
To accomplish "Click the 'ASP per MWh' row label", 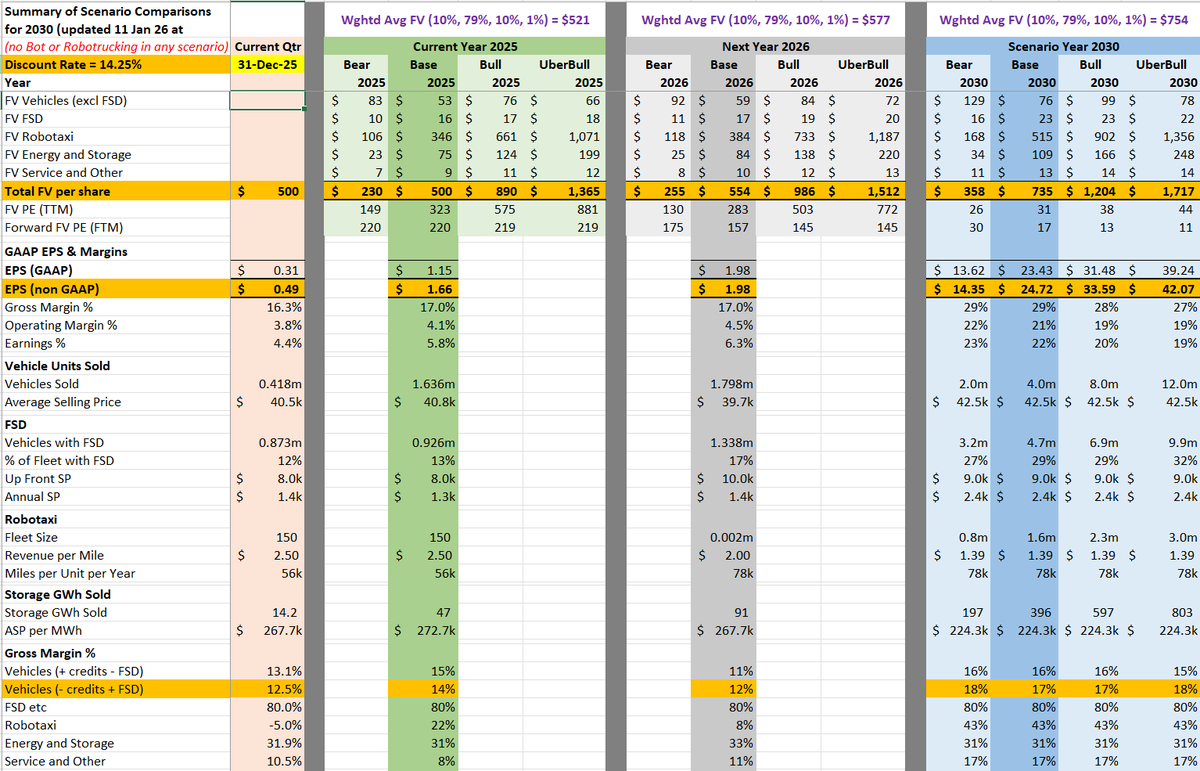I will click(44, 630).
